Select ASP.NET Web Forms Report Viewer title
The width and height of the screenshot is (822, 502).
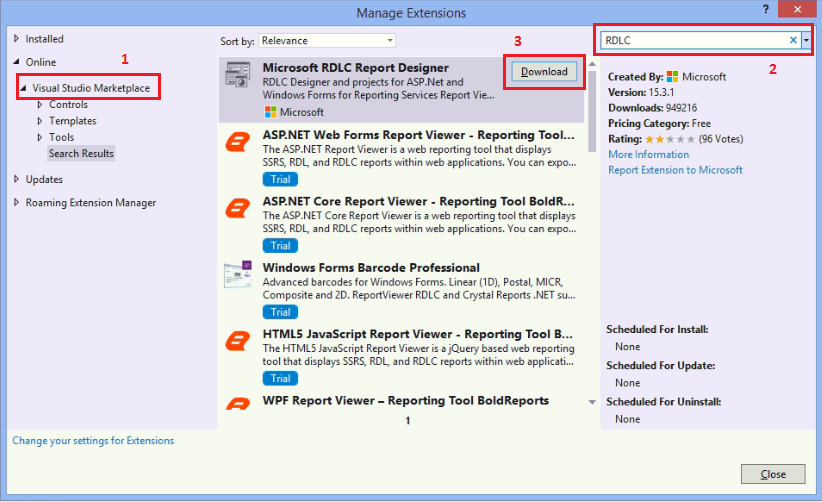pyautogui.click(x=418, y=135)
